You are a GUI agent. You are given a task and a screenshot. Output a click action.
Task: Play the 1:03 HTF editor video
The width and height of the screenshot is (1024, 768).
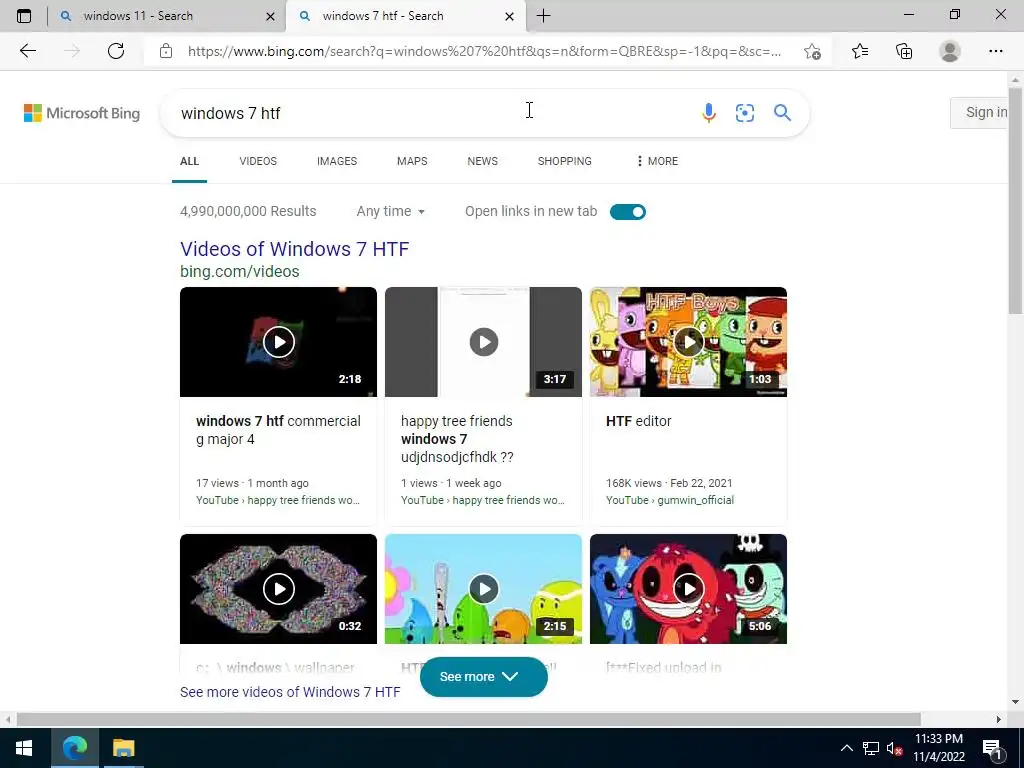click(688, 342)
